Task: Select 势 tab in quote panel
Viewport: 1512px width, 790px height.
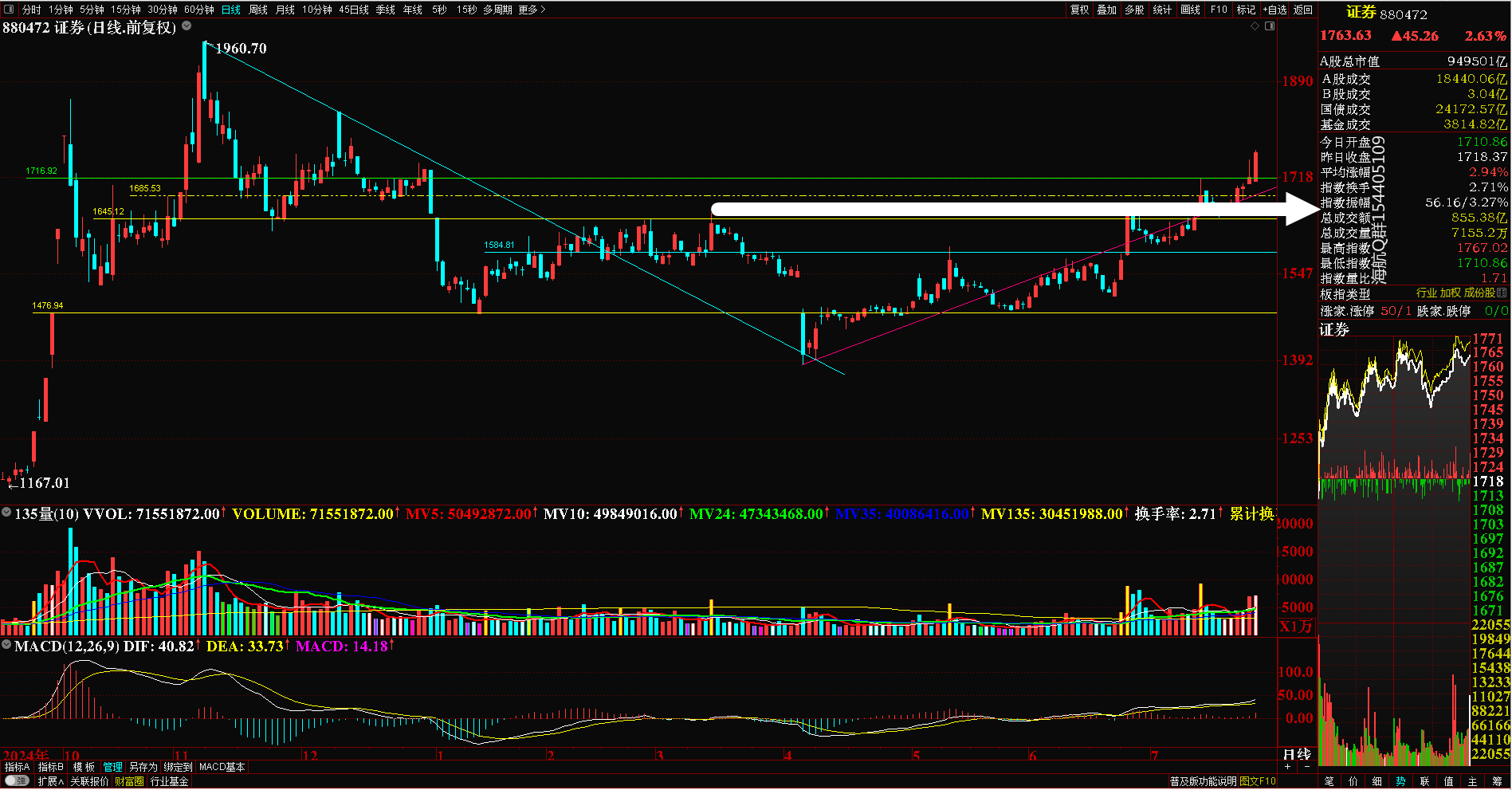Action: click(x=1400, y=781)
